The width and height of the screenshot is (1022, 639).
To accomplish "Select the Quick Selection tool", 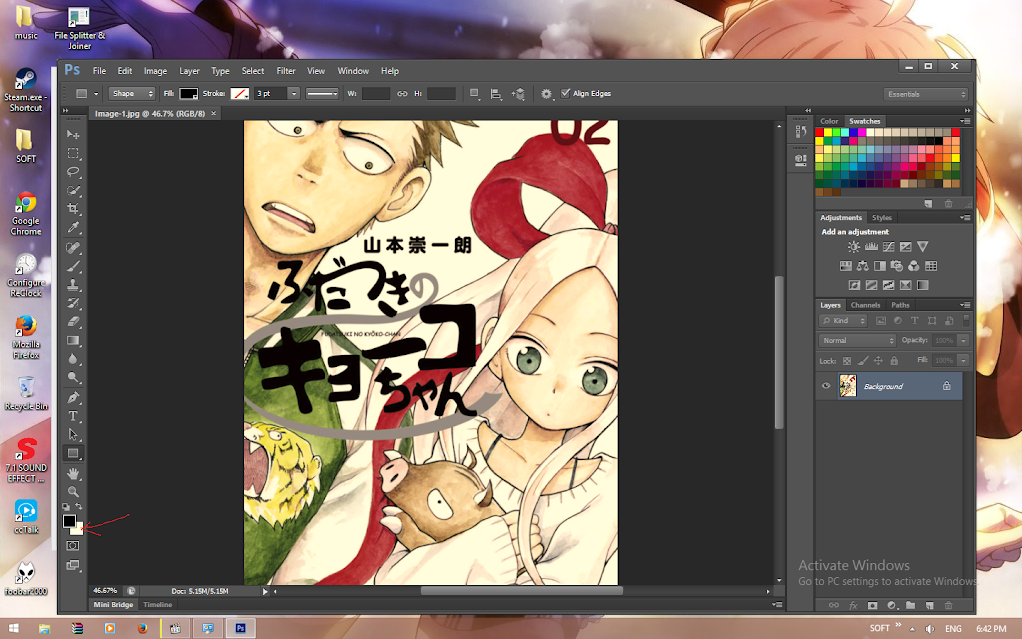I will coord(73,190).
